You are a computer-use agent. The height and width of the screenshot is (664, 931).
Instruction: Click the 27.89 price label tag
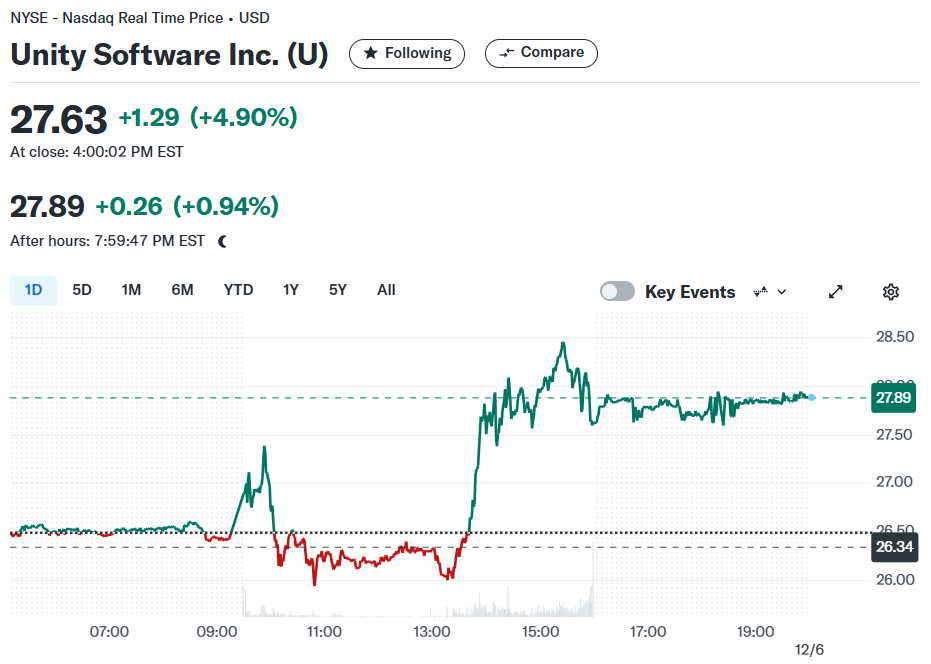tap(893, 397)
